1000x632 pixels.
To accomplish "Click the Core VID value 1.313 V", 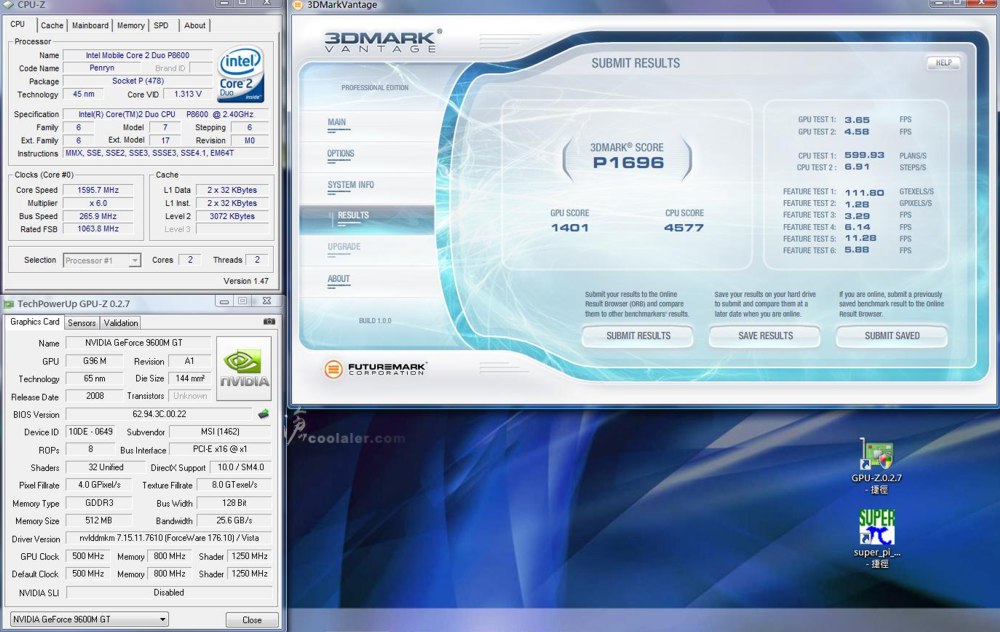I will point(188,94).
